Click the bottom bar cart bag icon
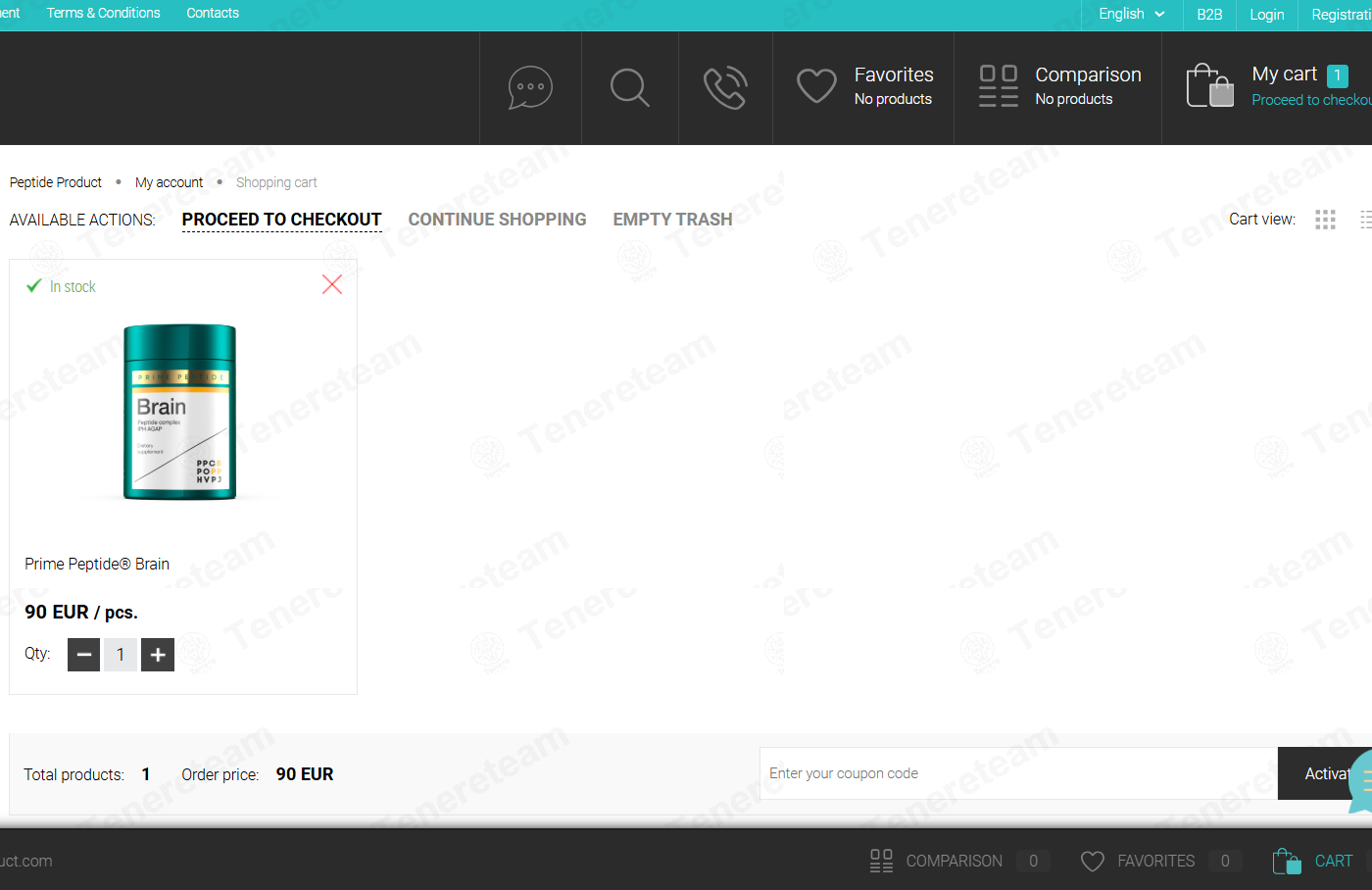 1286,861
